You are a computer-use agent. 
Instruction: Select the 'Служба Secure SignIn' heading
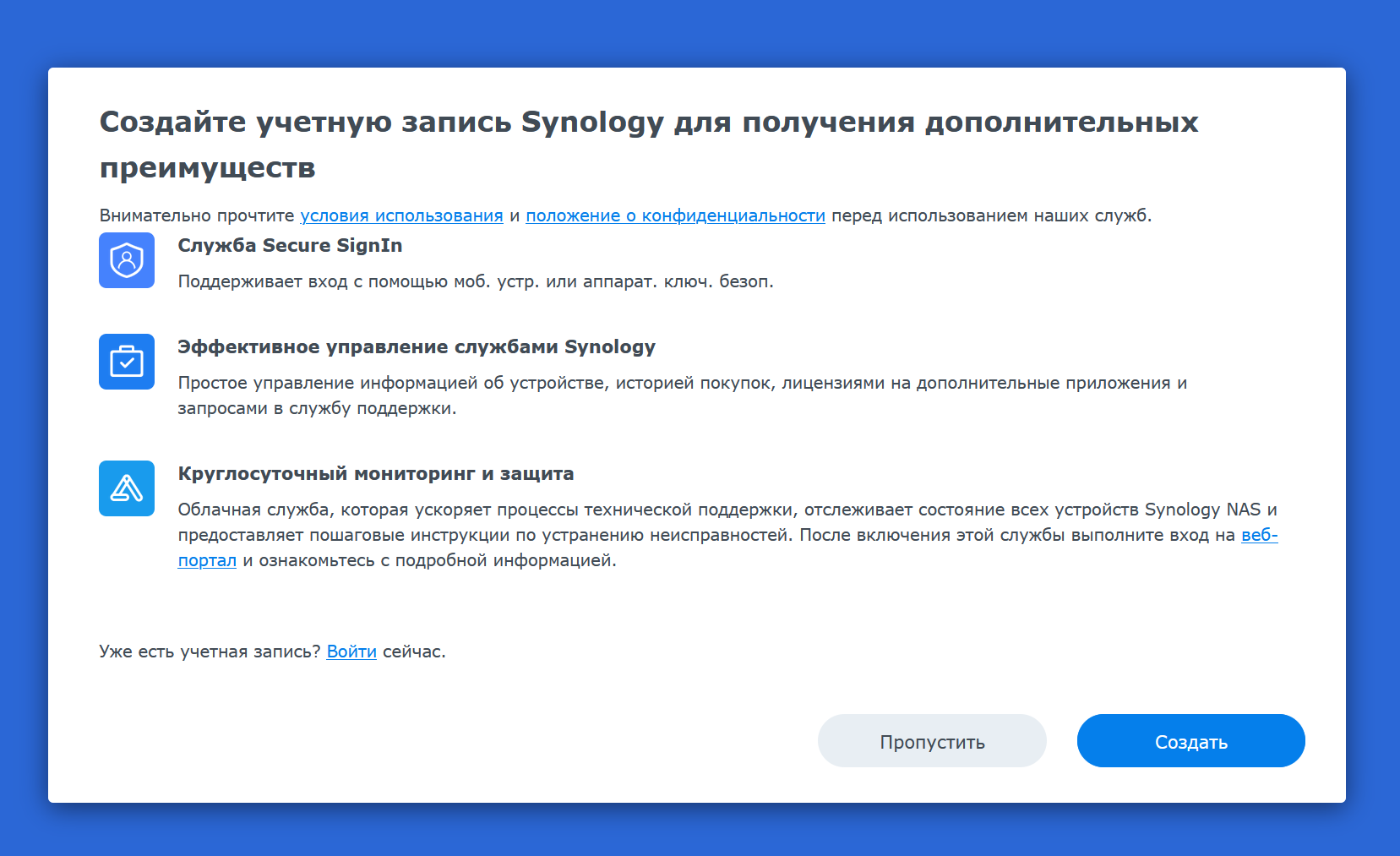[x=290, y=246]
